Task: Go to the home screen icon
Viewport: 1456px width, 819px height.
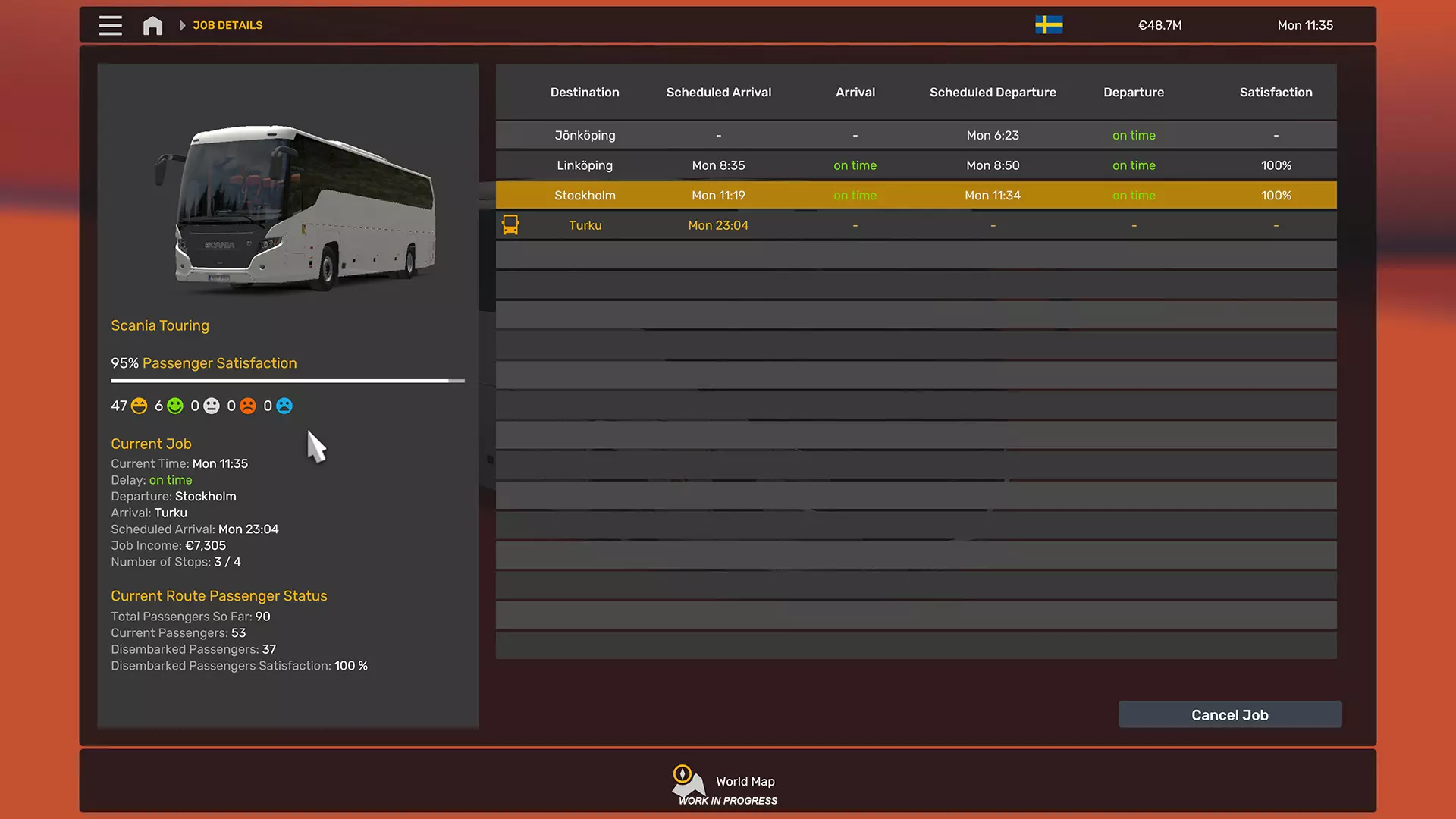Action: 152,26
